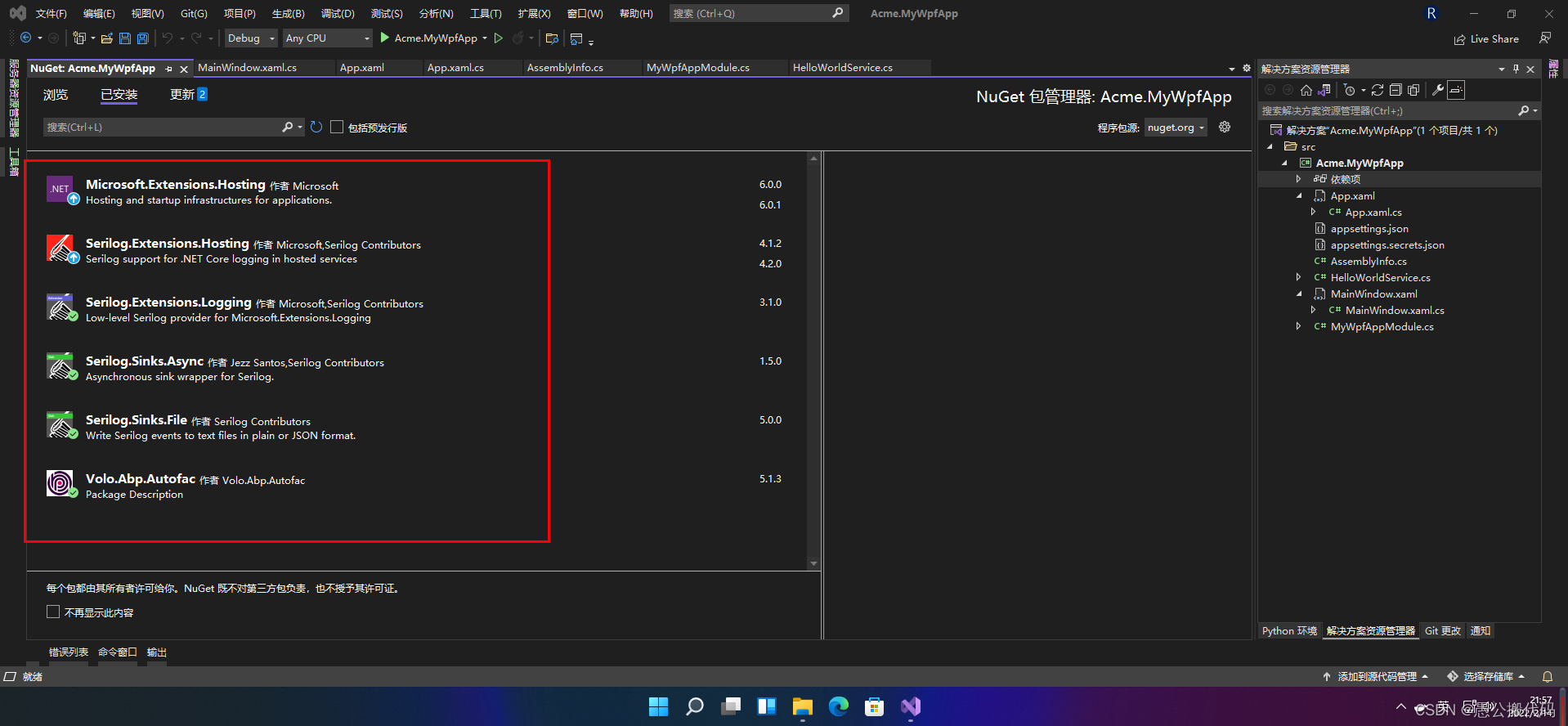This screenshot has height=726, width=1568.
Task: Collapse the MainWindow.xaml node
Action: pos(1298,294)
